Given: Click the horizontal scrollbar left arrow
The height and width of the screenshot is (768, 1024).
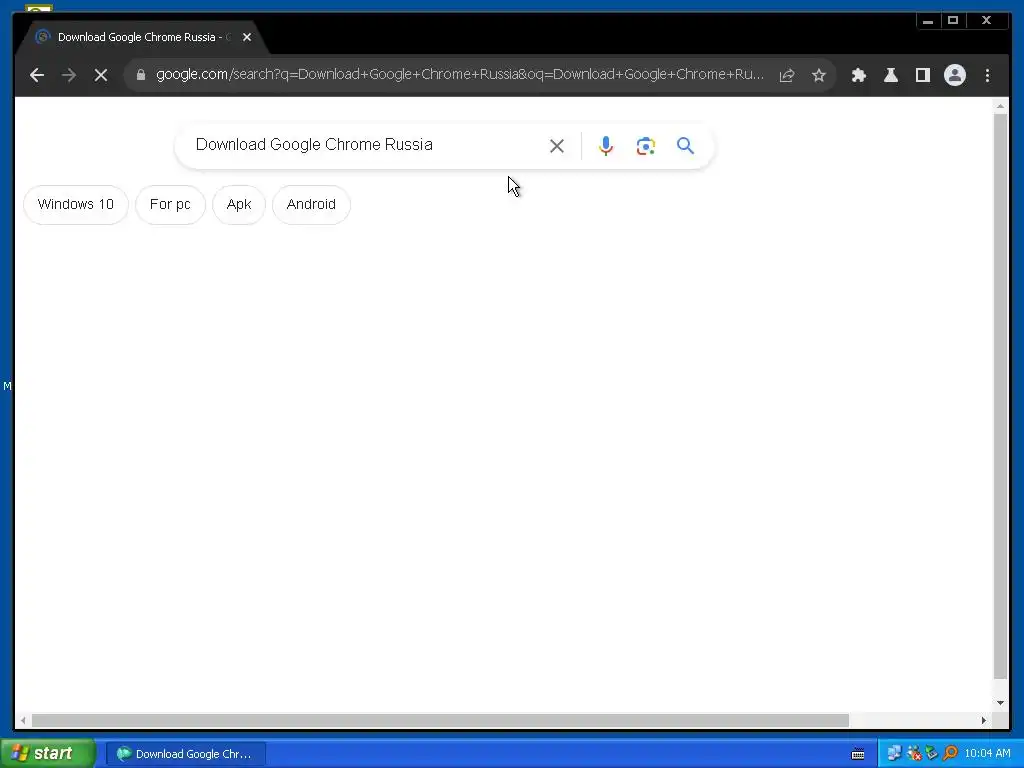Looking at the screenshot, I should 24,720.
